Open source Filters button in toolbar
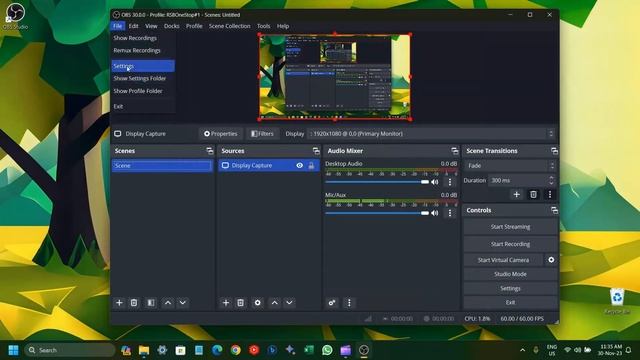The width and height of the screenshot is (640, 360). click(x=262, y=134)
